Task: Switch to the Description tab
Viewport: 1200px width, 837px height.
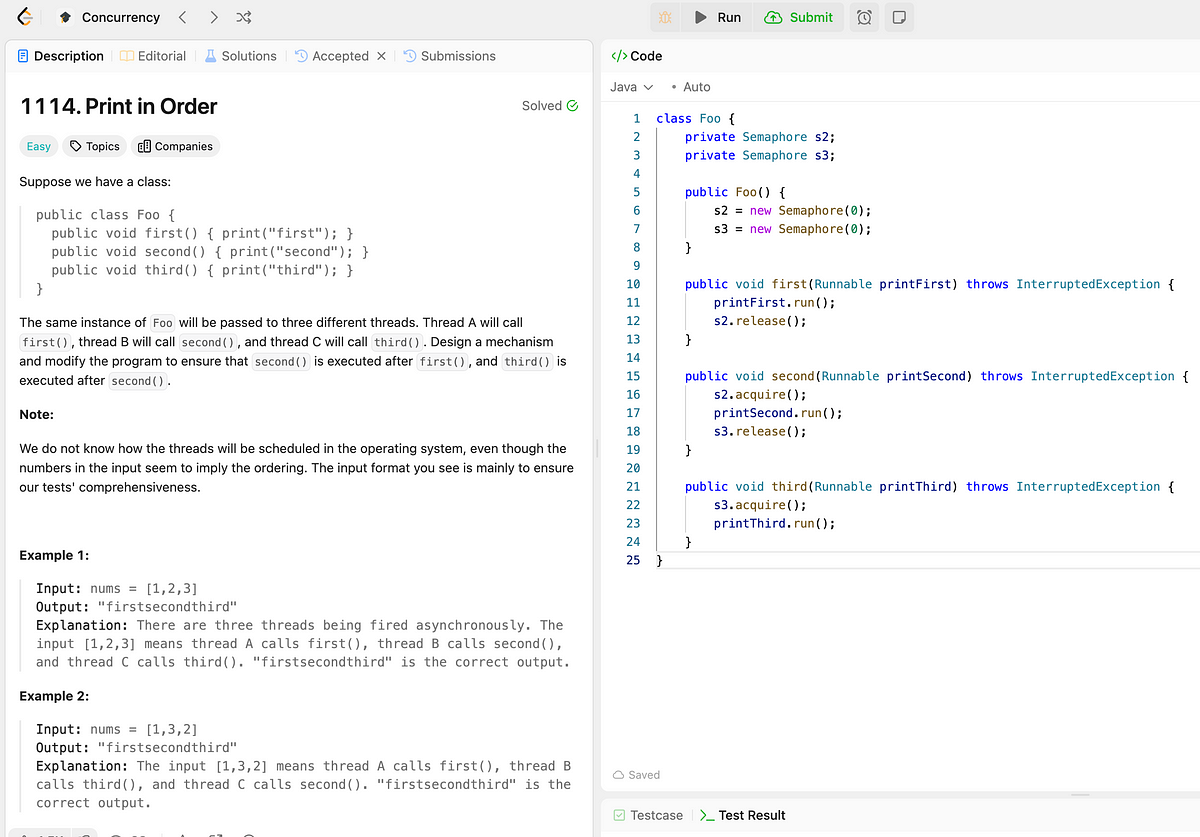Action: [x=61, y=56]
